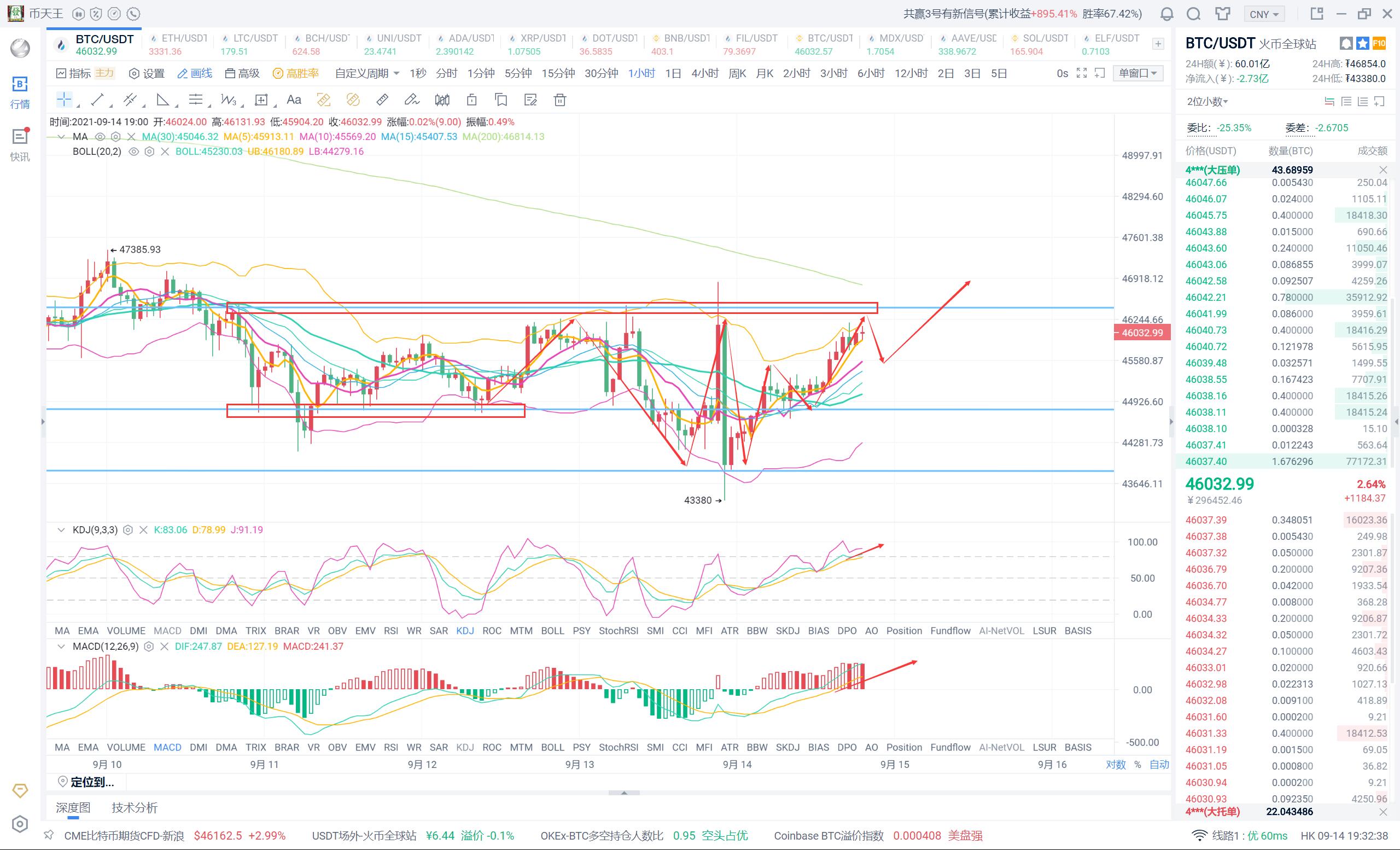Collapse the KDJ panel chevron

[x=61, y=530]
